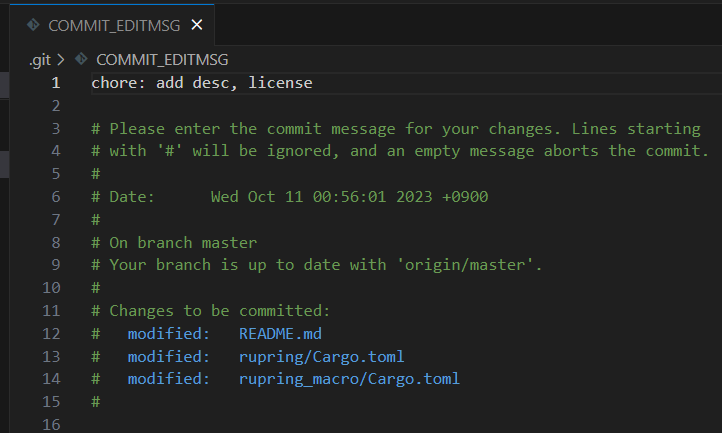Click "On branch master" comment text
This screenshot has width=722, height=433.
[183, 243]
